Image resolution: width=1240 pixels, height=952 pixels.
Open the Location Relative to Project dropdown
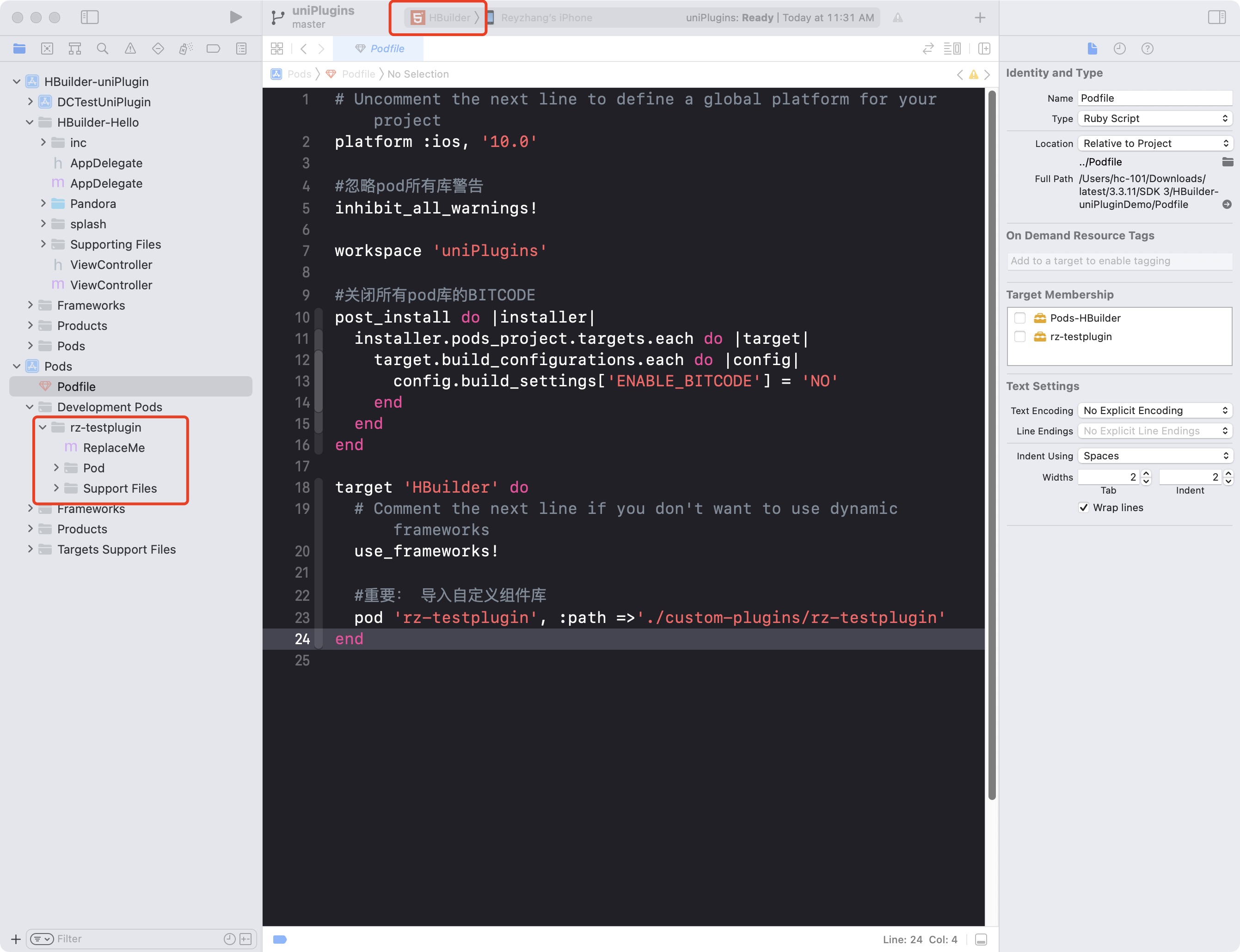(1155, 143)
